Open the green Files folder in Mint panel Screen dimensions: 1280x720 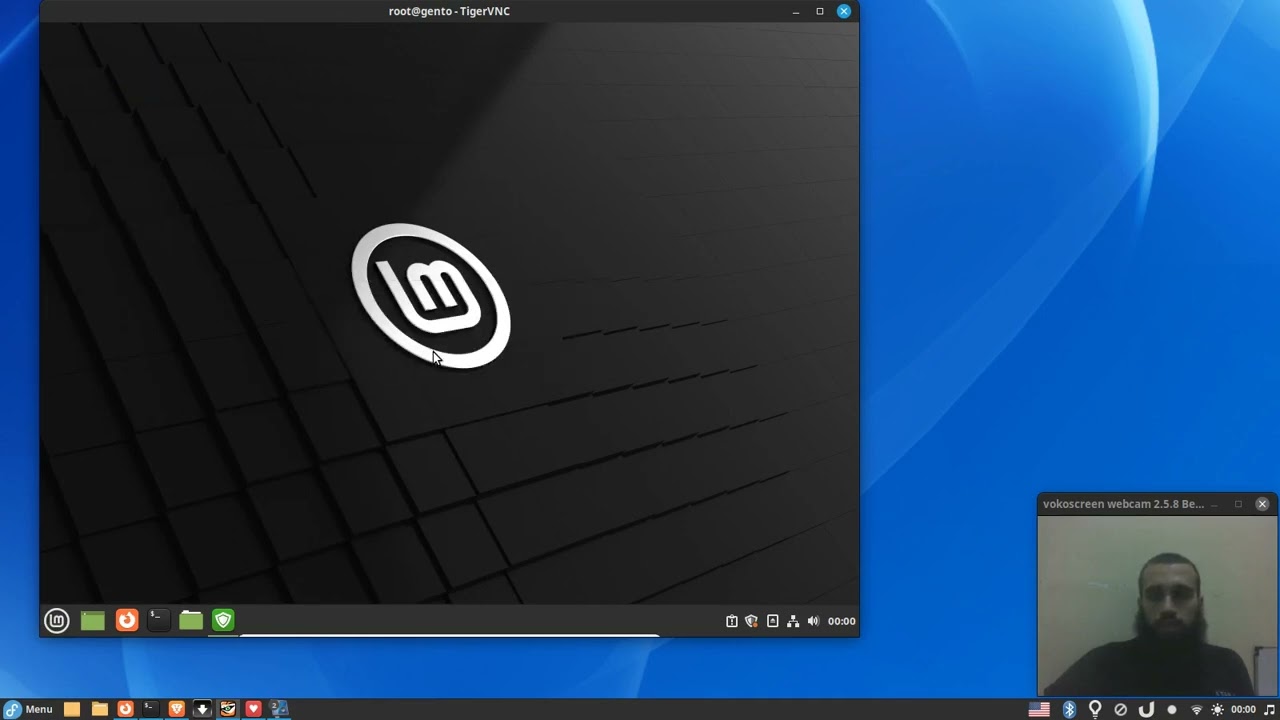point(191,621)
